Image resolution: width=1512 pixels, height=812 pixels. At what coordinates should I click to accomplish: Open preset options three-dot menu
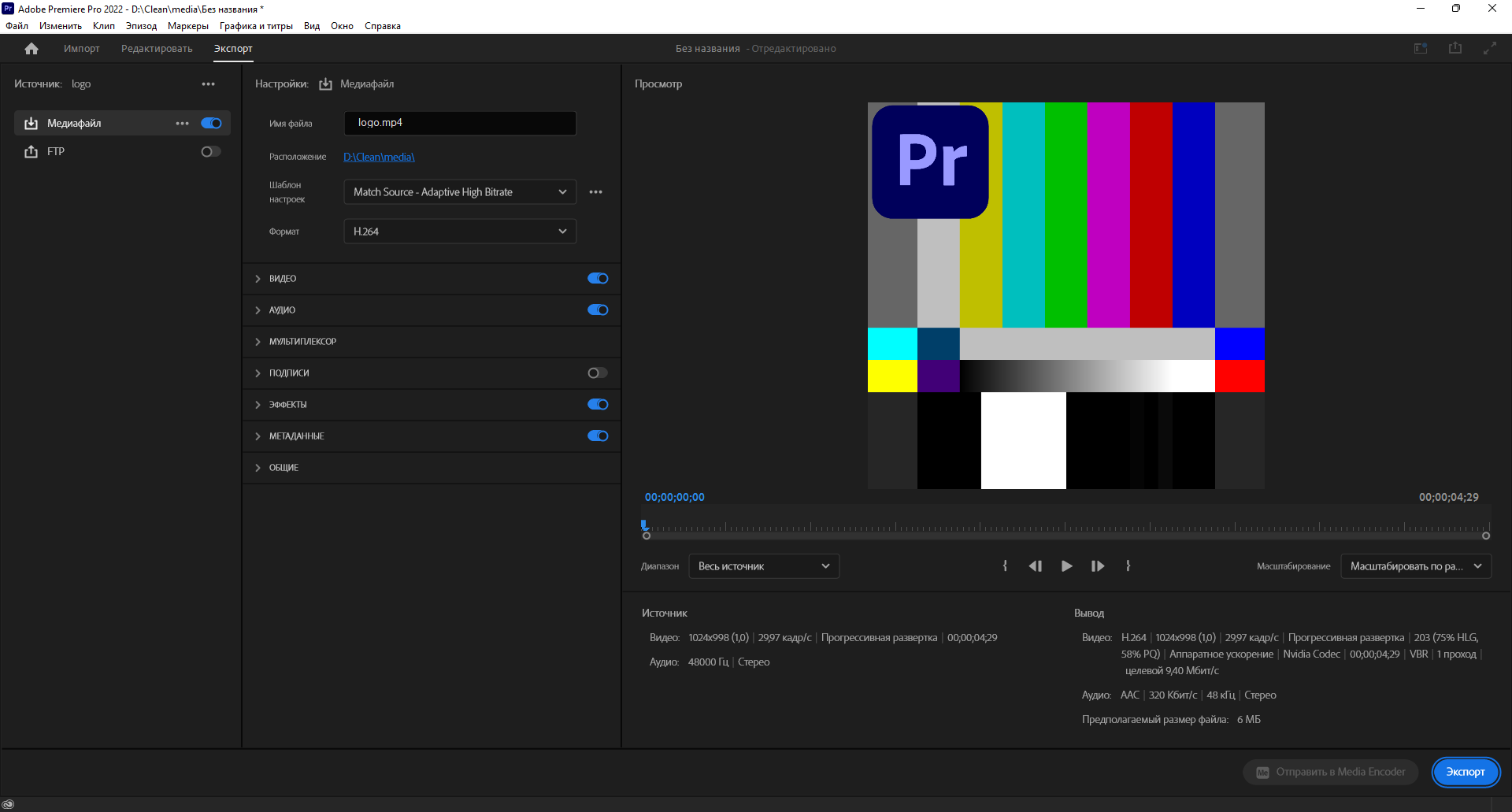[595, 192]
